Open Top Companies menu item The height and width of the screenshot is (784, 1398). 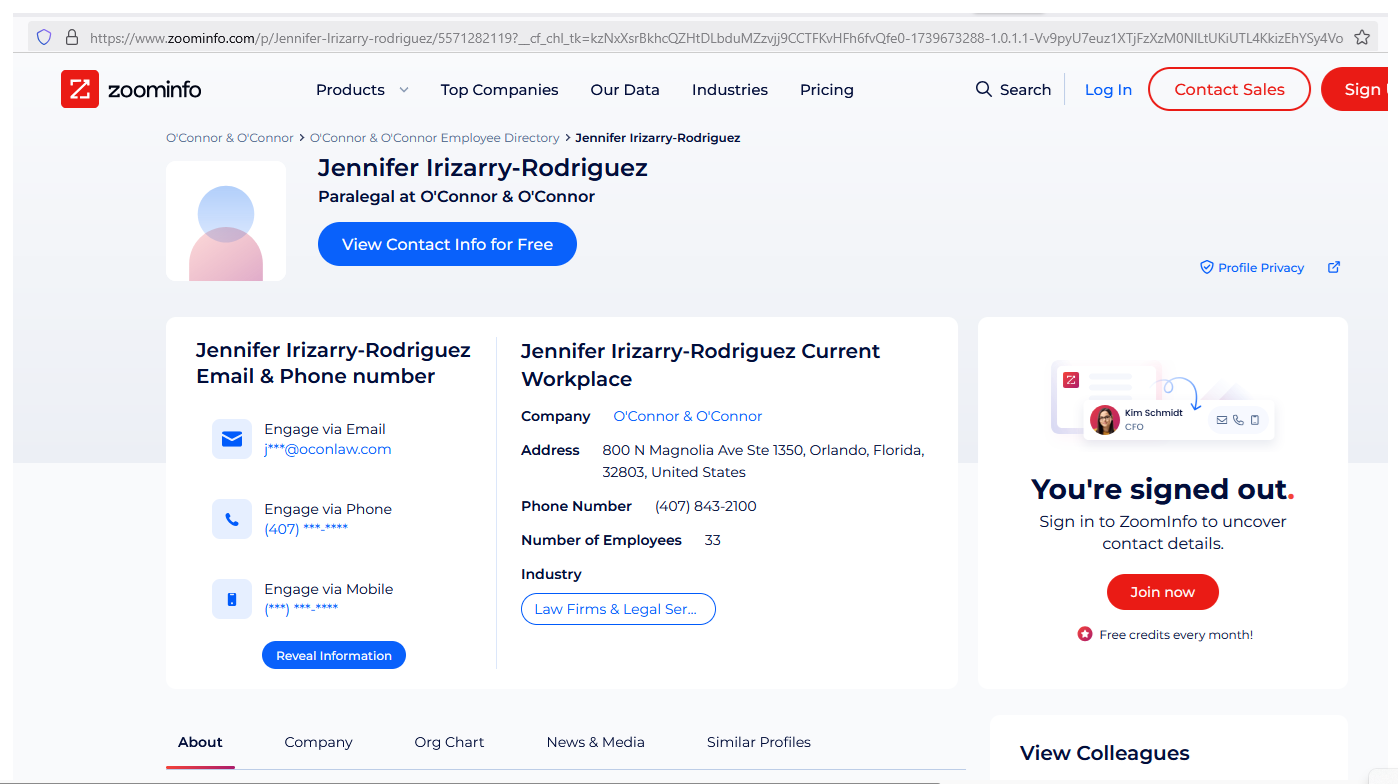[499, 90]
